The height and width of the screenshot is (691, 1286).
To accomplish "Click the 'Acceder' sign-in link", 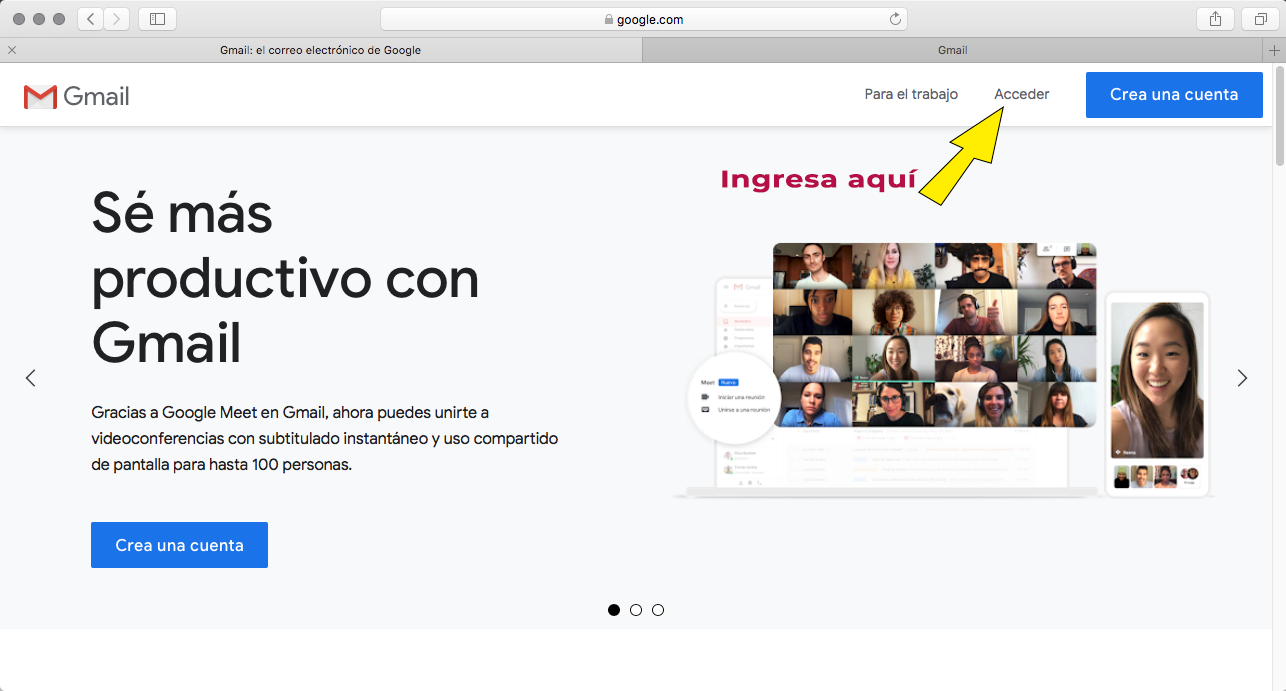I will coord(1022,94).
